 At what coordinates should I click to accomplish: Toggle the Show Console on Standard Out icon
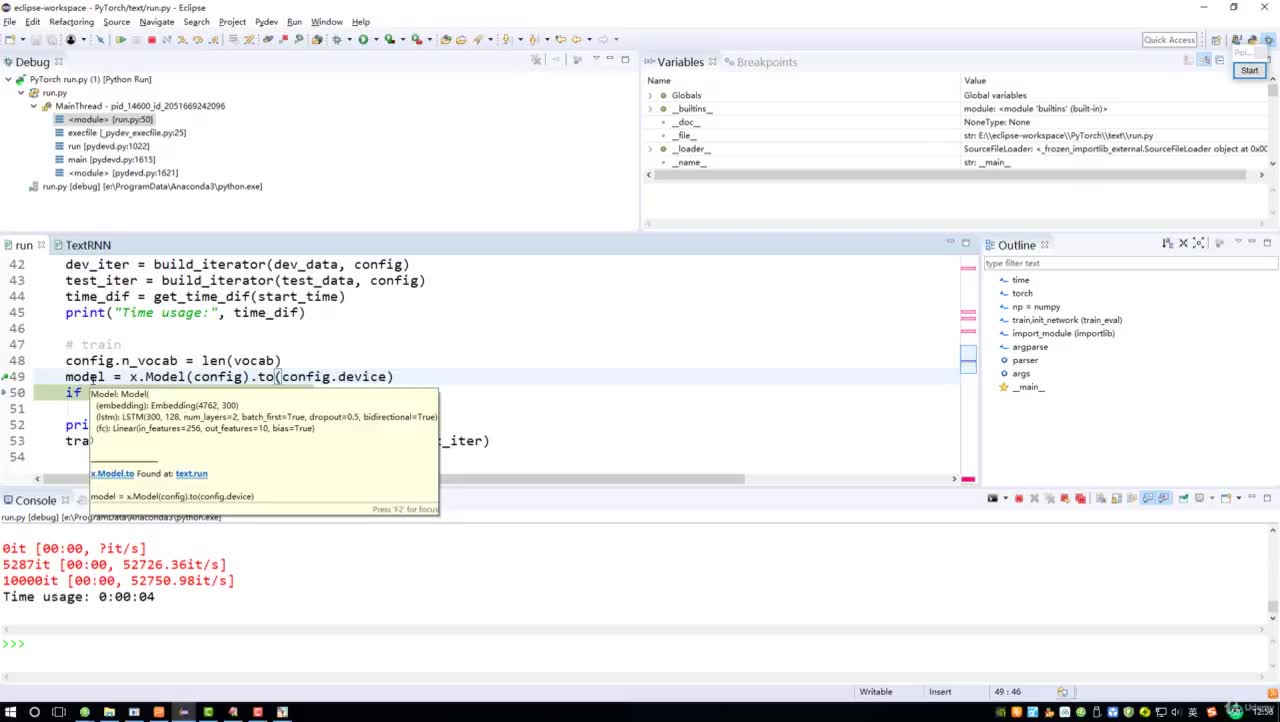pos(1148,498)
